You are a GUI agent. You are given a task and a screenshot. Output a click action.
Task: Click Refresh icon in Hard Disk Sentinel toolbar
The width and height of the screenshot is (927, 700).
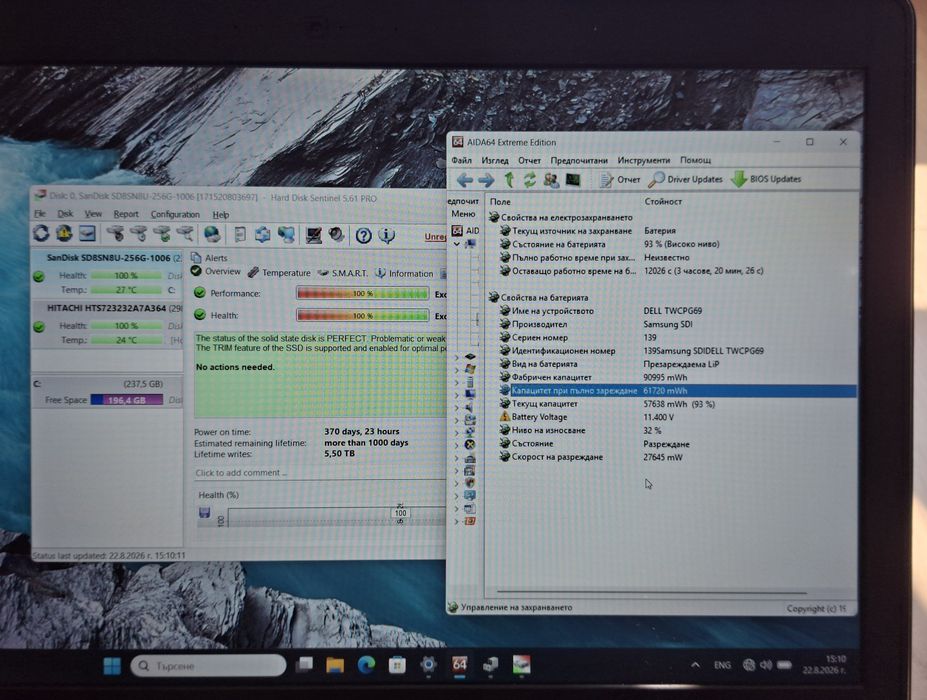point(41,234)
